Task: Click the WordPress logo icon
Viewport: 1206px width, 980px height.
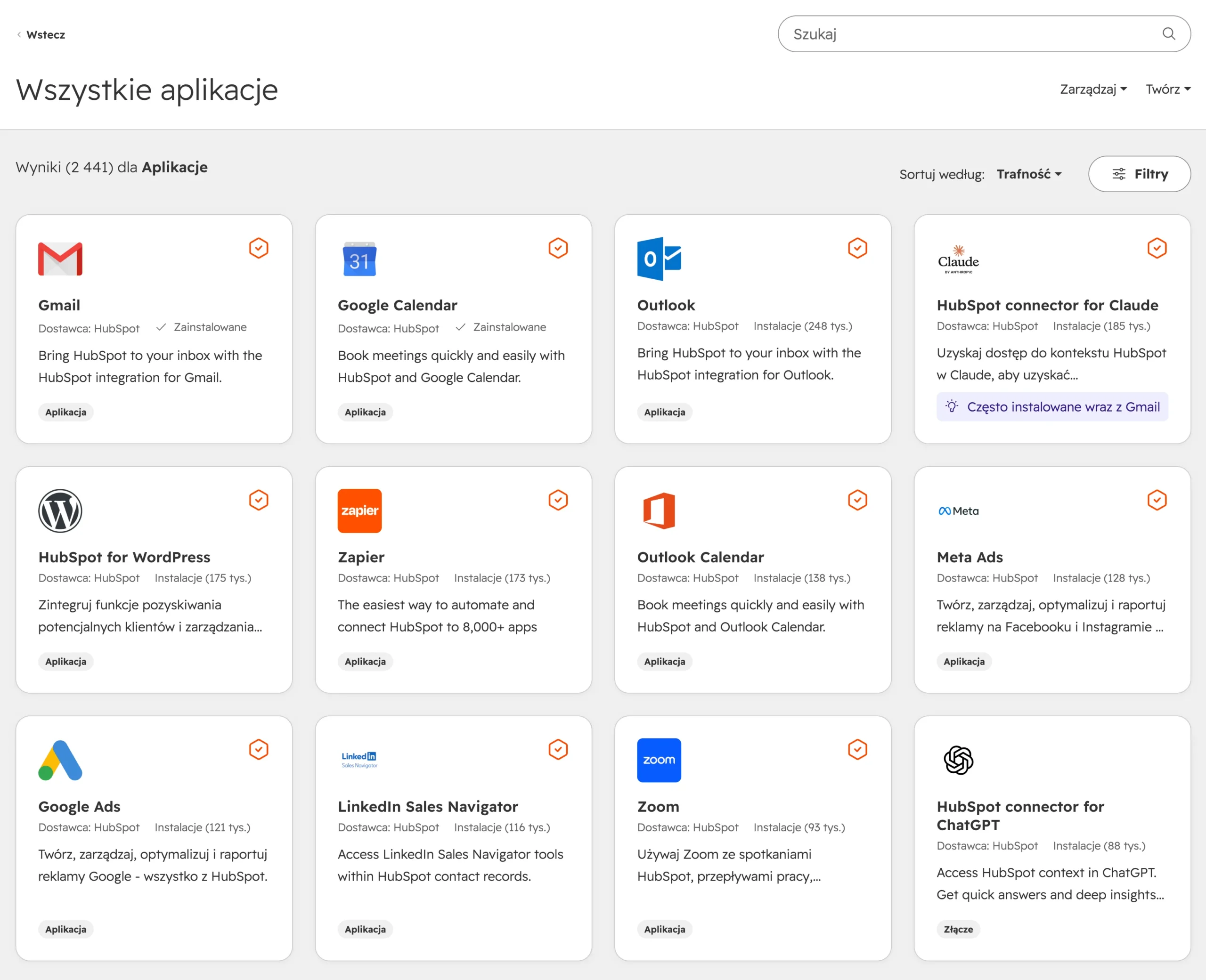Action: [x=60, y=511]
